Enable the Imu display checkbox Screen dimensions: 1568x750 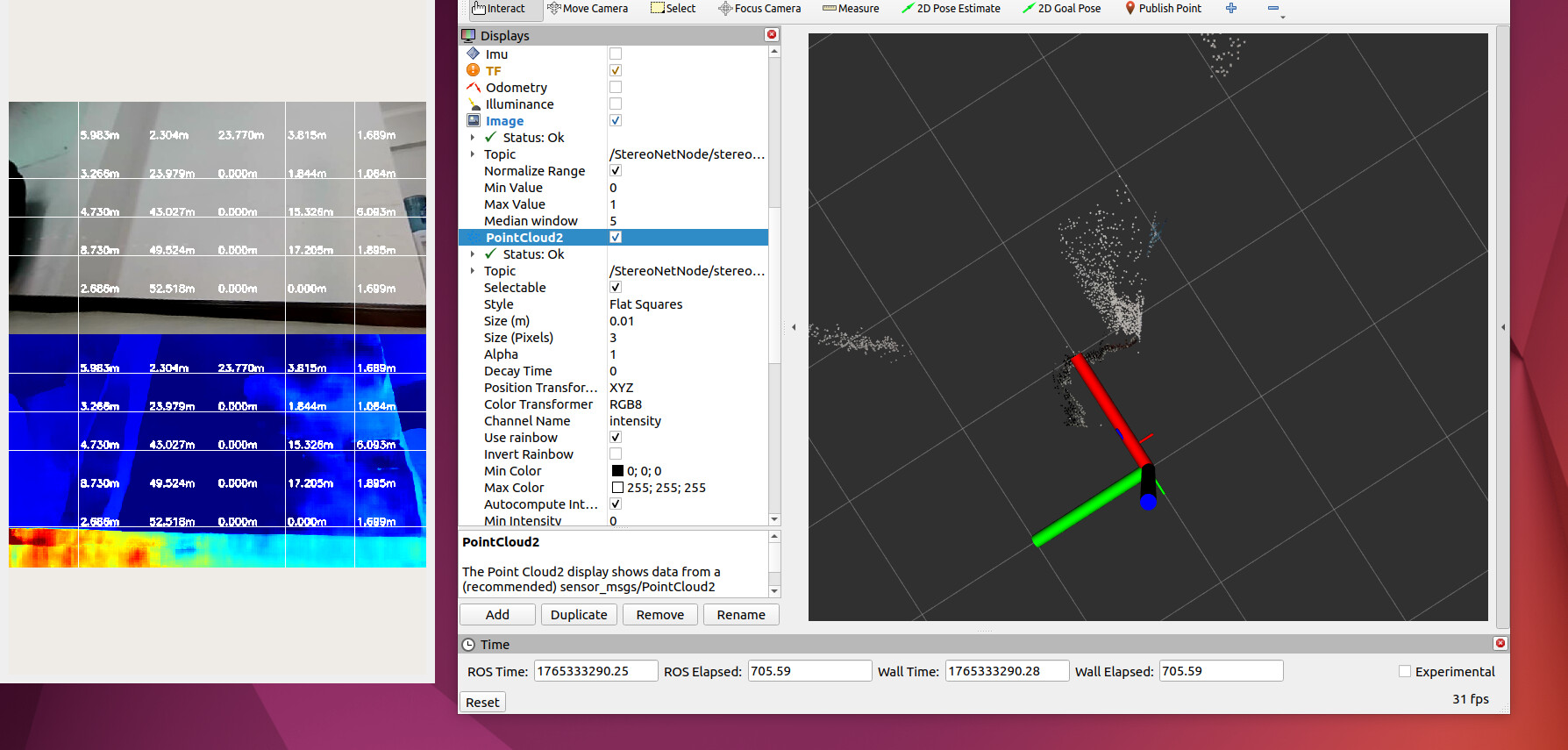(x=616, y=54)
